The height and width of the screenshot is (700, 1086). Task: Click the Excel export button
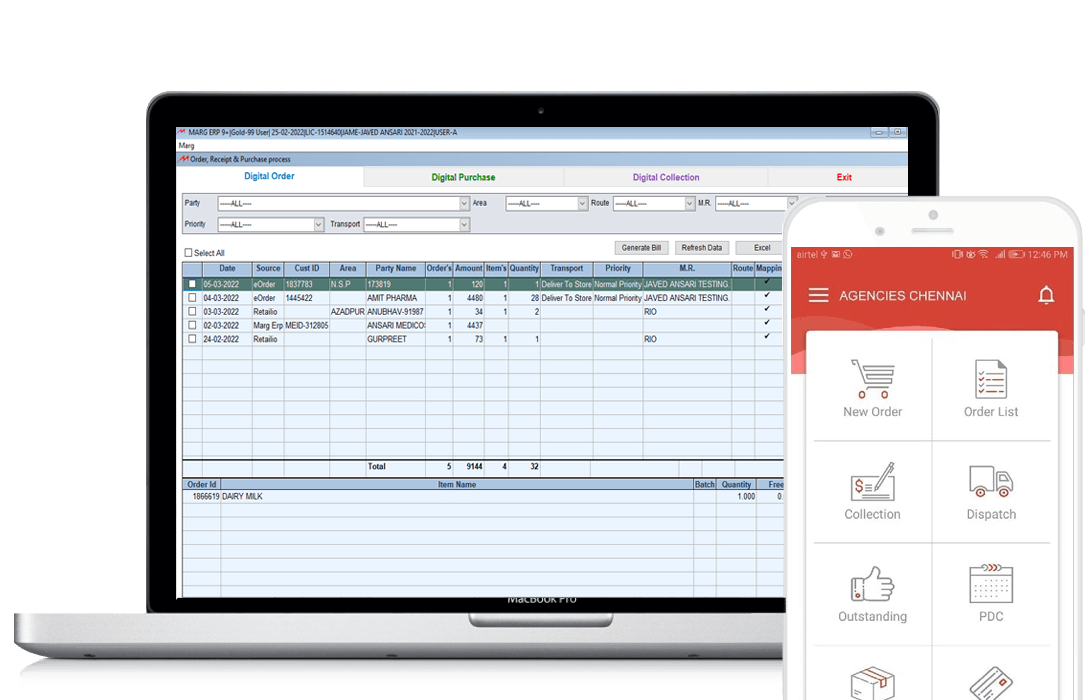click(x=761, y=248)
